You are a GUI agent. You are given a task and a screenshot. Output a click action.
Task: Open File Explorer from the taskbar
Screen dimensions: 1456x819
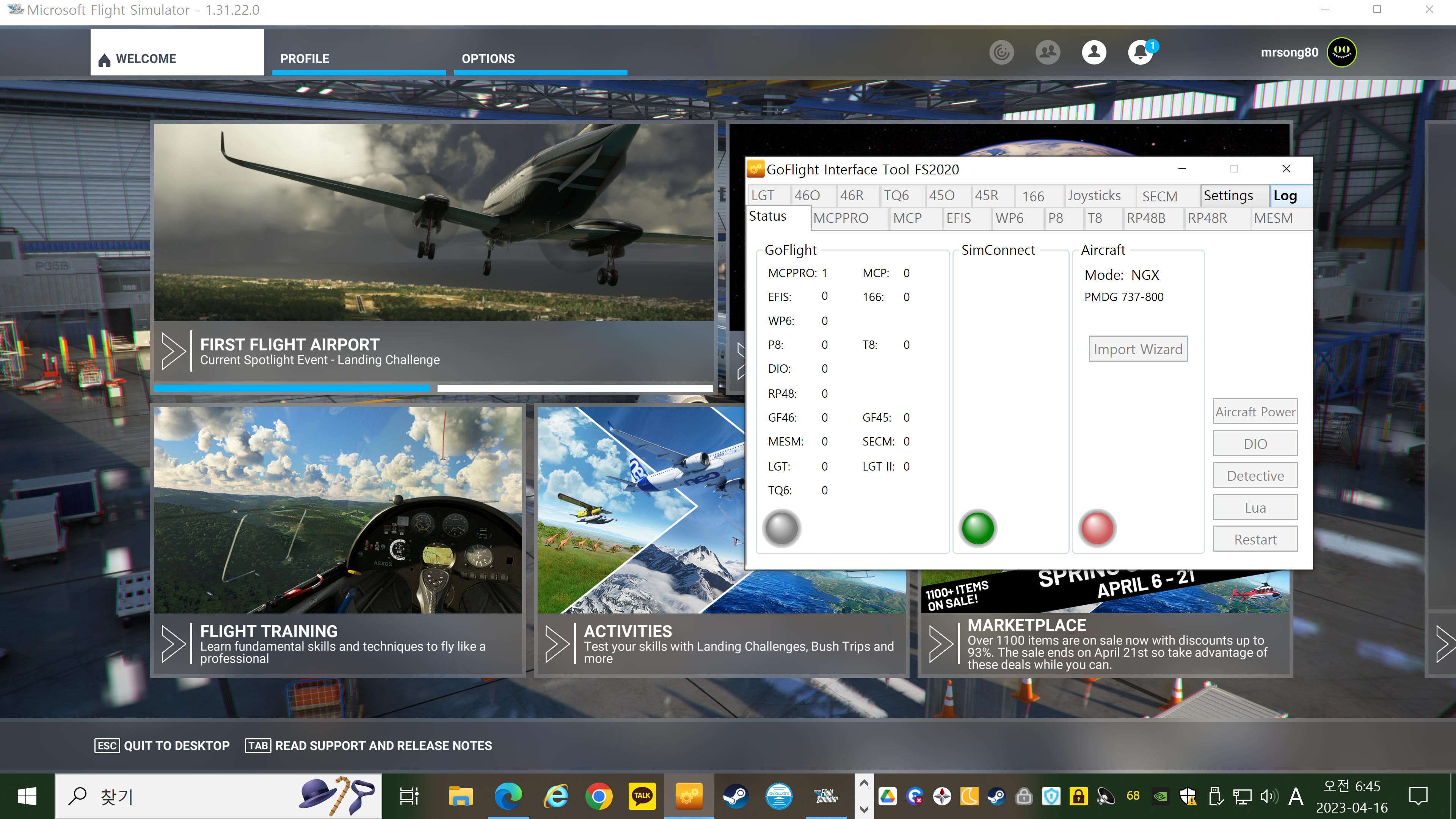pos(461,796)
